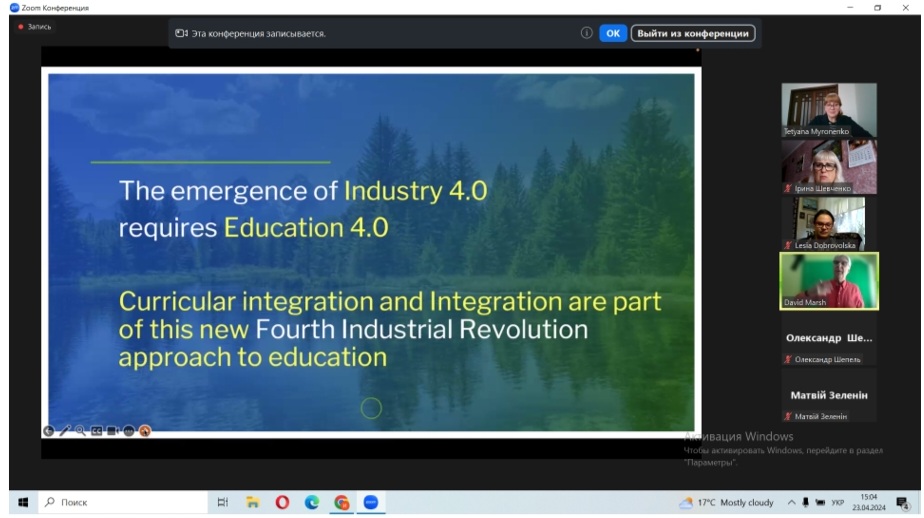Go to previous slide with back arrow
This screenshot has height=518, width=924.
click(x=48, y=431)
